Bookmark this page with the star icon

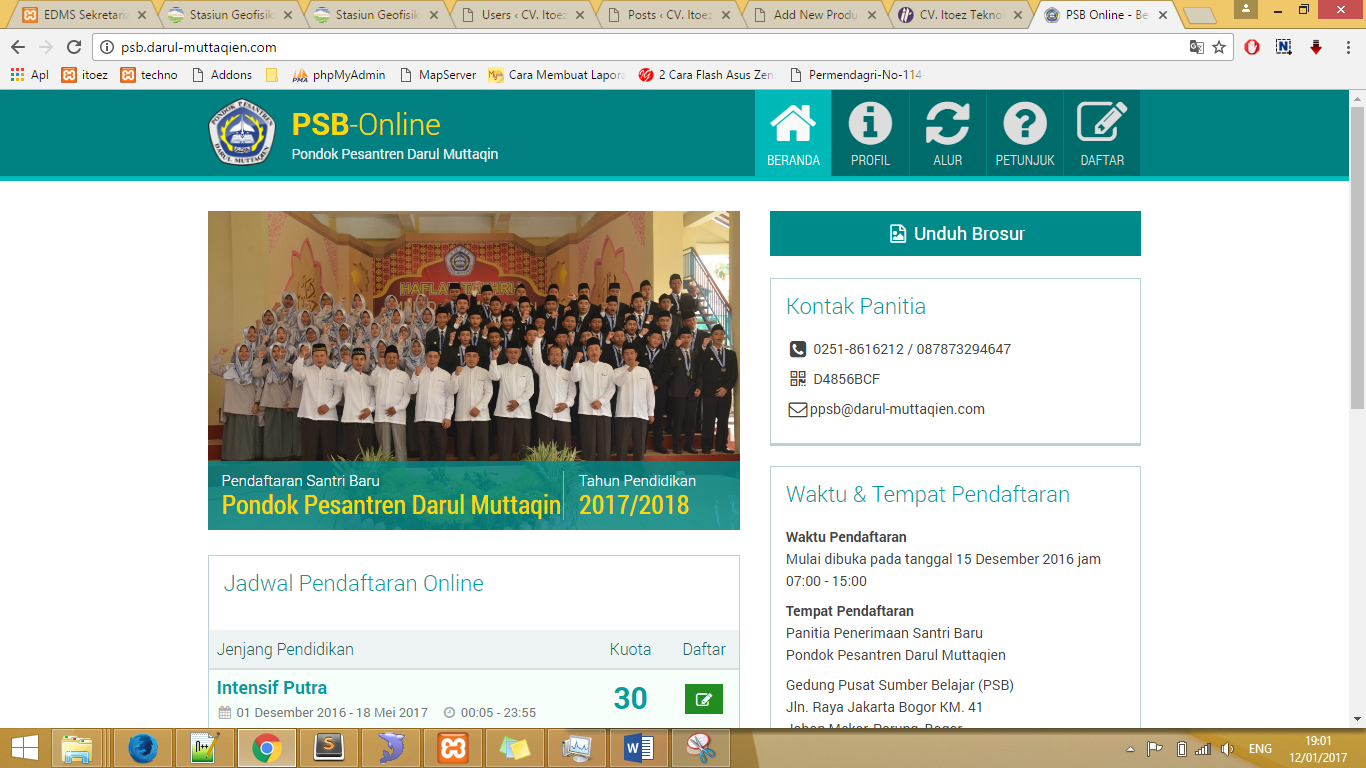coord(1219,47)
